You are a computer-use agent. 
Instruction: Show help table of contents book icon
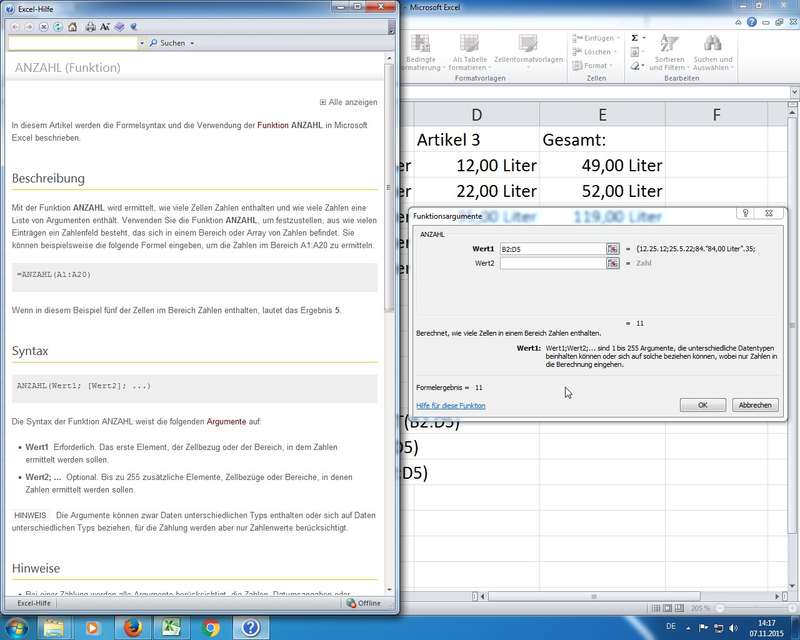point(119,27)
